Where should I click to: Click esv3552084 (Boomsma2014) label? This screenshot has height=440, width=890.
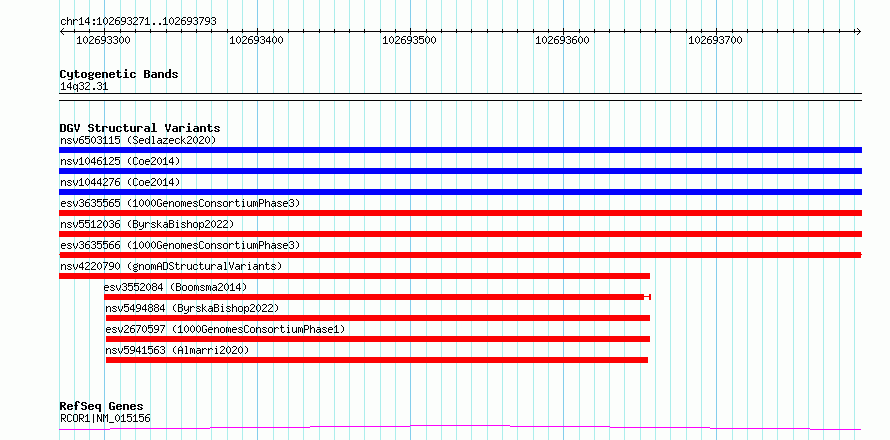tap(176, 287)
